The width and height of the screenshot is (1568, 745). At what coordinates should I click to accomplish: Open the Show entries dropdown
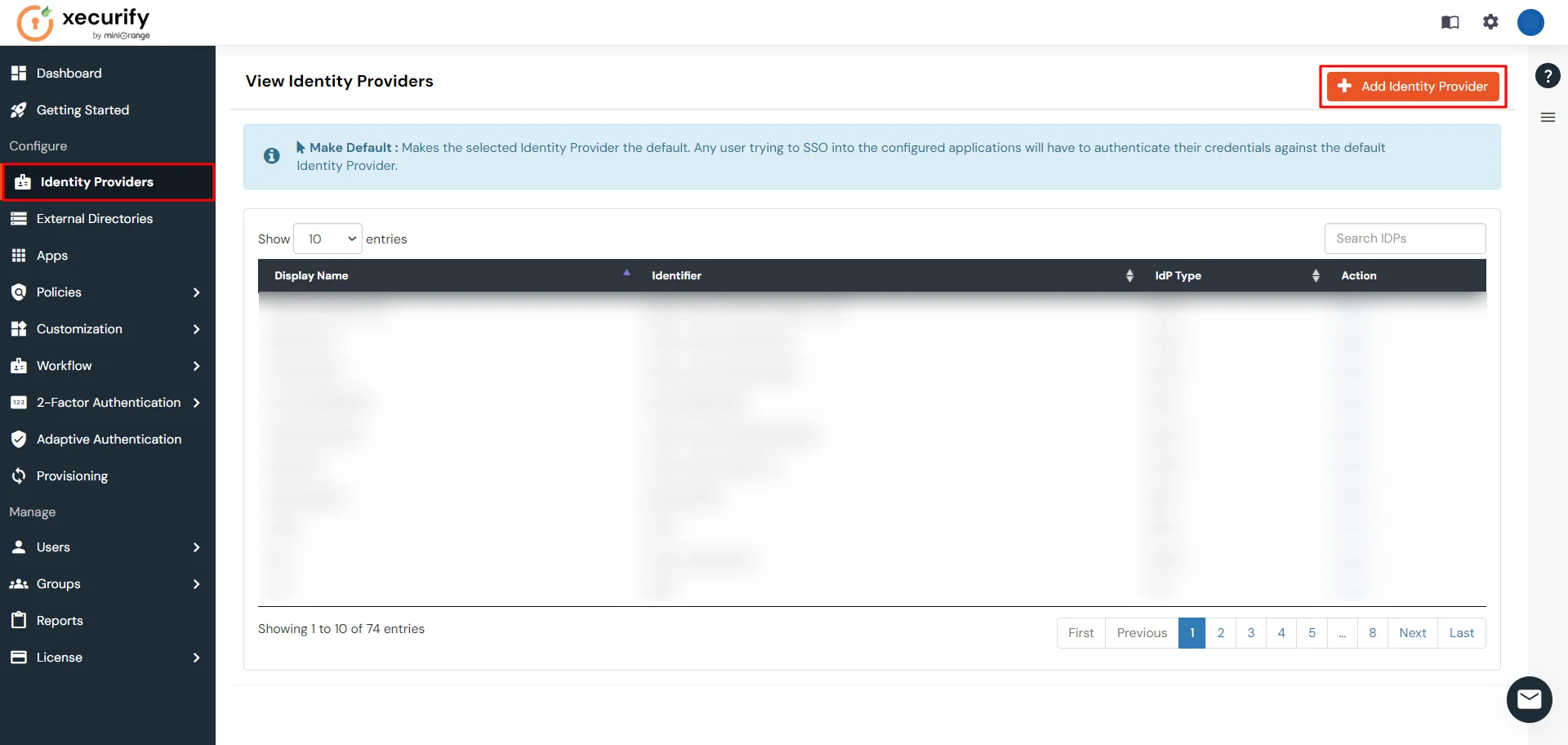(327, 239)
